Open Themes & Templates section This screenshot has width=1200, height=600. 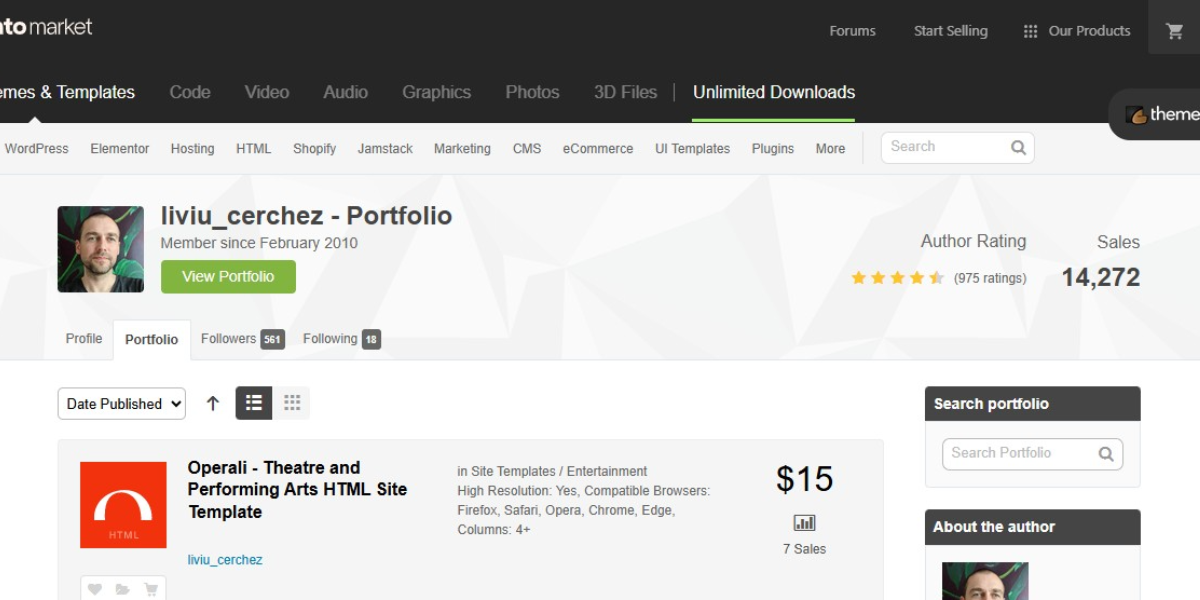pyautogui.click(x=67, y=92)
